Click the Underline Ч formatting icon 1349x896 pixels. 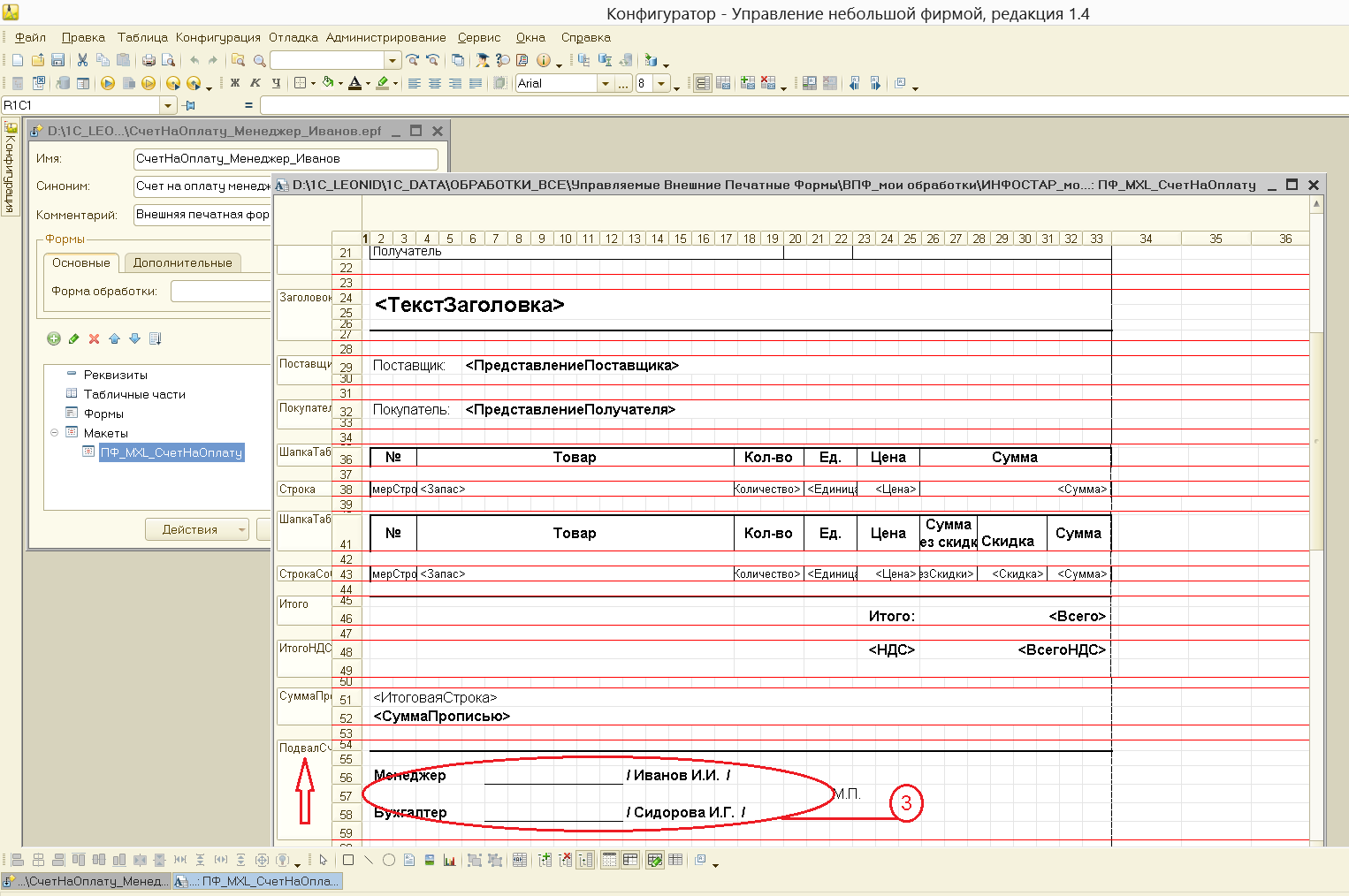(x=276, y=83)
